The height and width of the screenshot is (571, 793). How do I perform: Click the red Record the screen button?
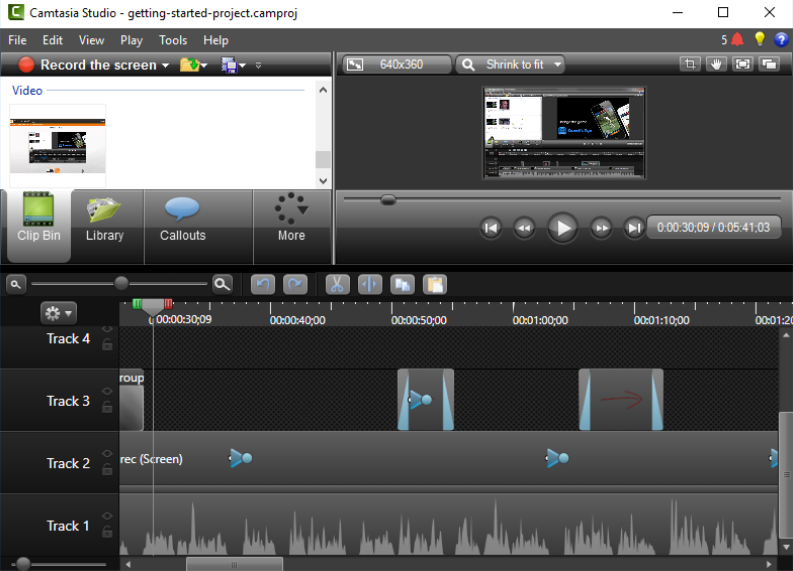[x=26, y=65]
